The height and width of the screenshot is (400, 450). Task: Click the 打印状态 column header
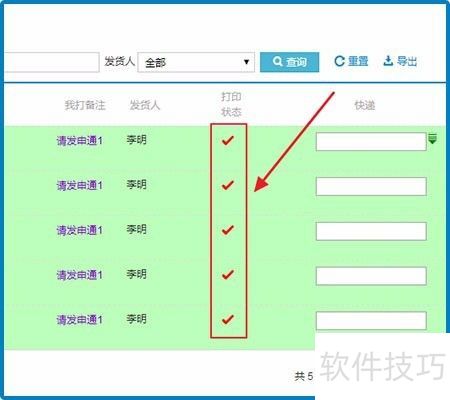pyautogui.click(x=231, y=104)
